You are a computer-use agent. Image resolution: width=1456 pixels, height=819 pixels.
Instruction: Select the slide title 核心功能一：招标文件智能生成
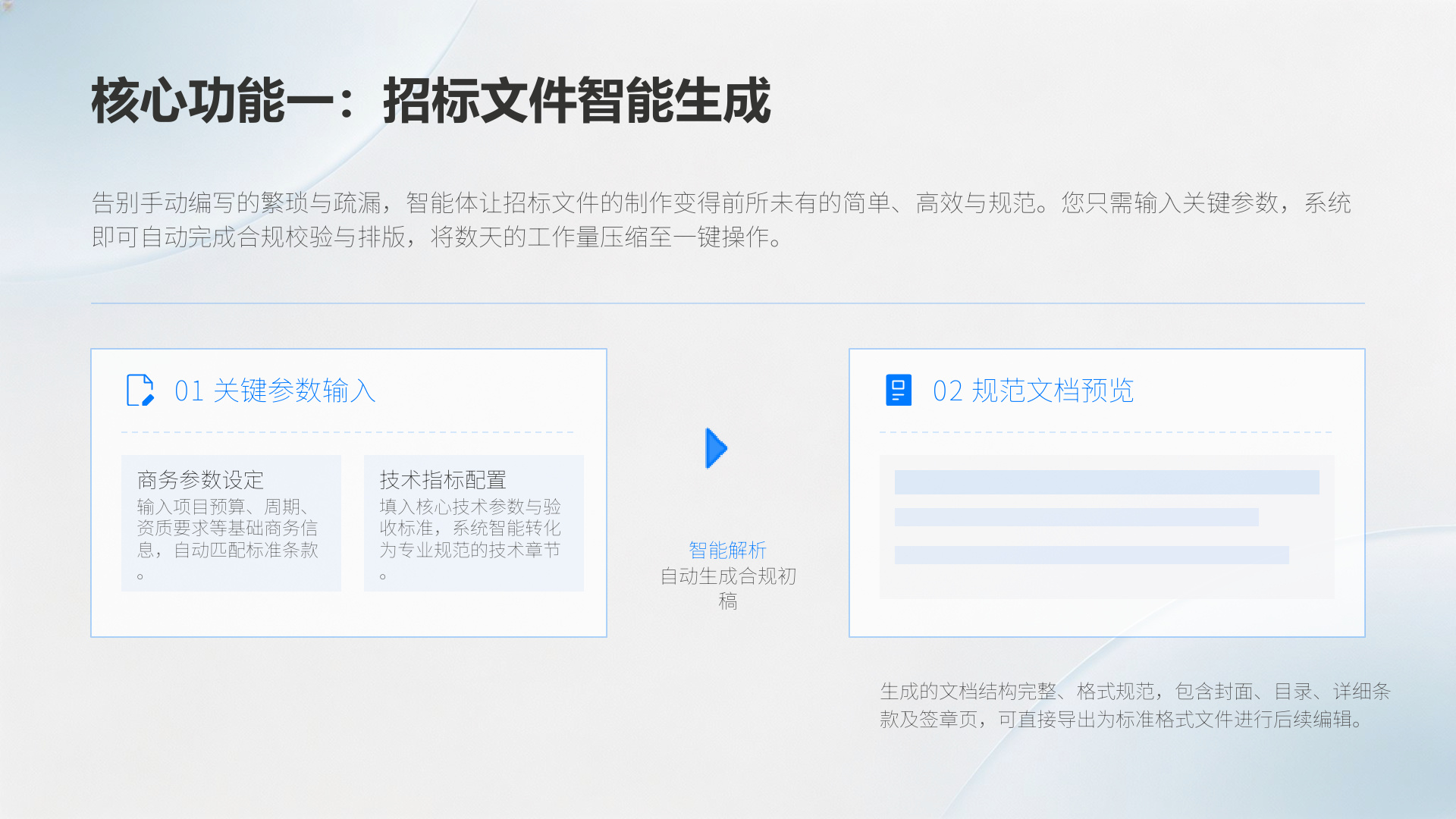click(x=431, y=100)
